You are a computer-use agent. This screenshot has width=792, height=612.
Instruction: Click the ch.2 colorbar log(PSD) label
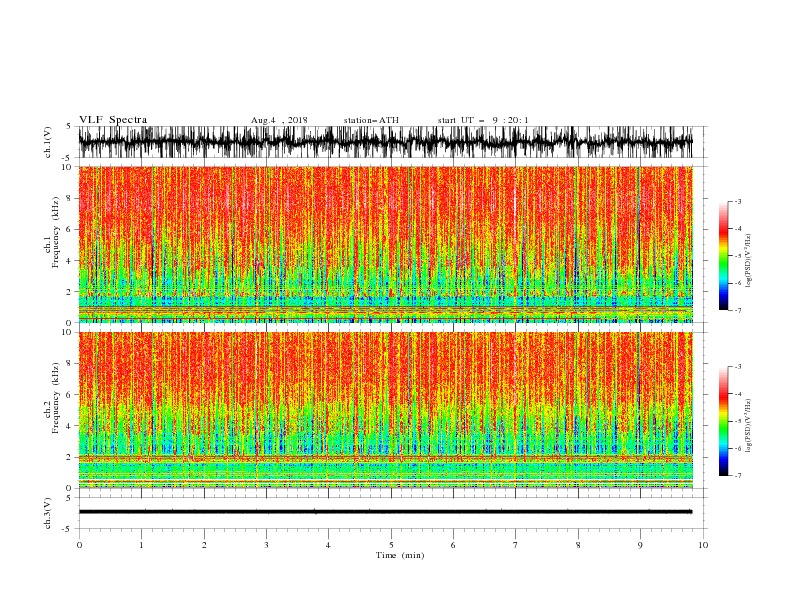tap(749, 426)
